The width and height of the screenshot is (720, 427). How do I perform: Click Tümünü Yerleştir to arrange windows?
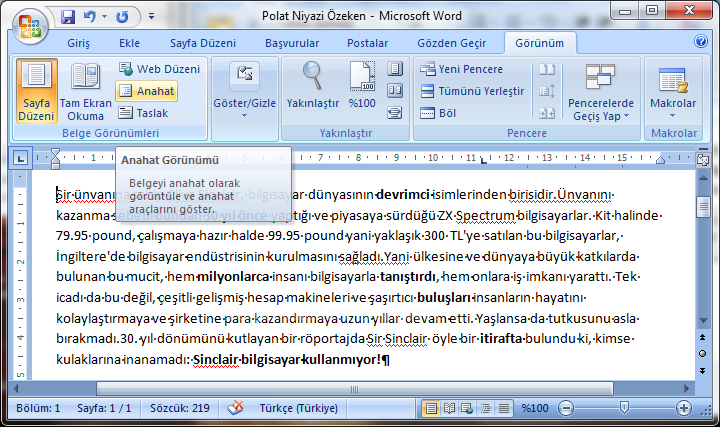click(472, 91)
